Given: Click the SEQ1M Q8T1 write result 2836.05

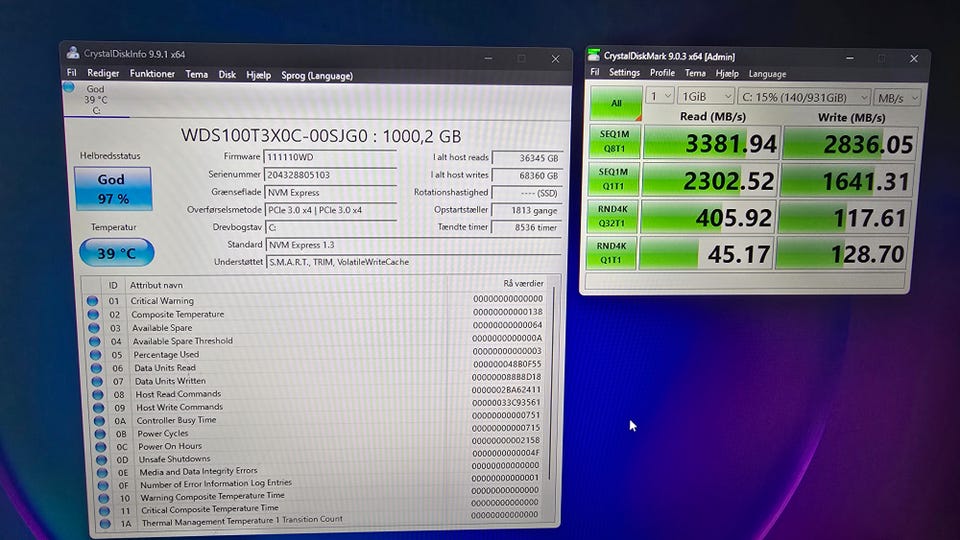Looking at the screenshot, I should 850,144.
